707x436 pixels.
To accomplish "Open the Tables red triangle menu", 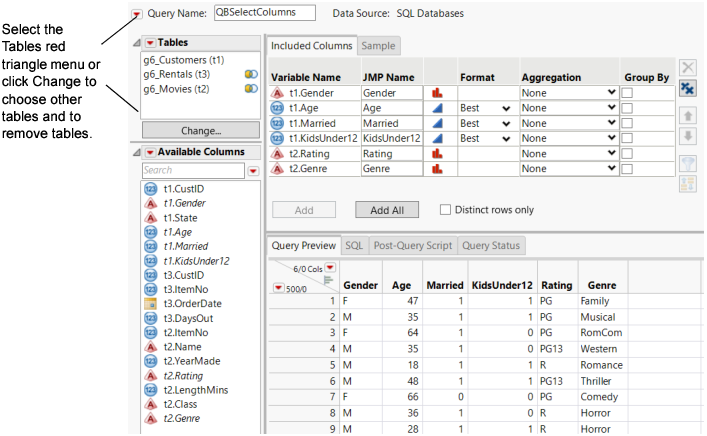I will pos(150,43).
